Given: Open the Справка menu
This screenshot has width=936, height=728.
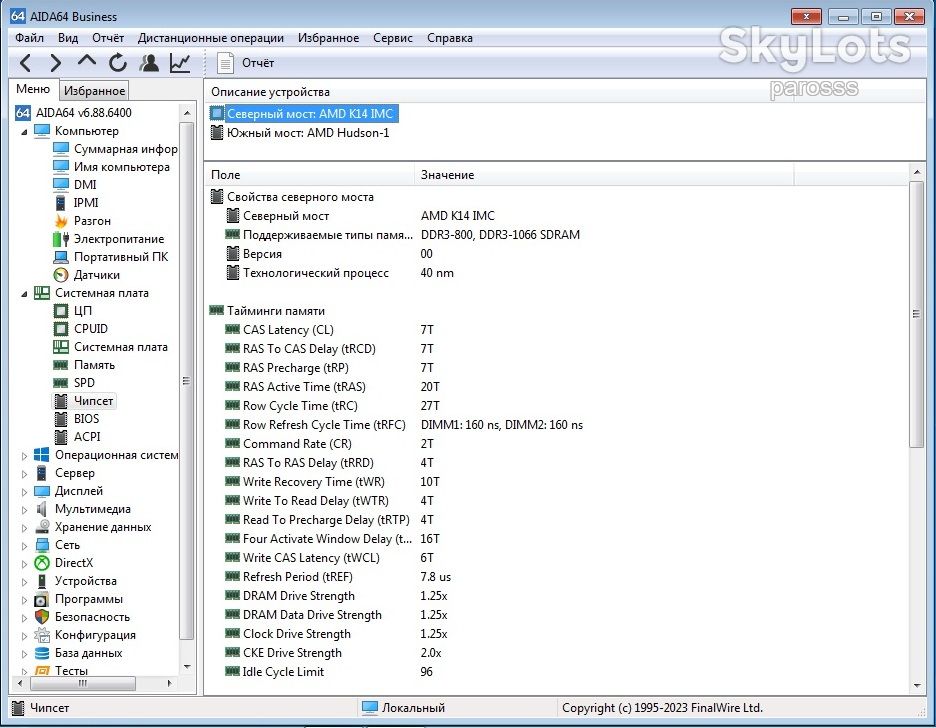Looking at the screenshot, I should (x=449, y=38).
